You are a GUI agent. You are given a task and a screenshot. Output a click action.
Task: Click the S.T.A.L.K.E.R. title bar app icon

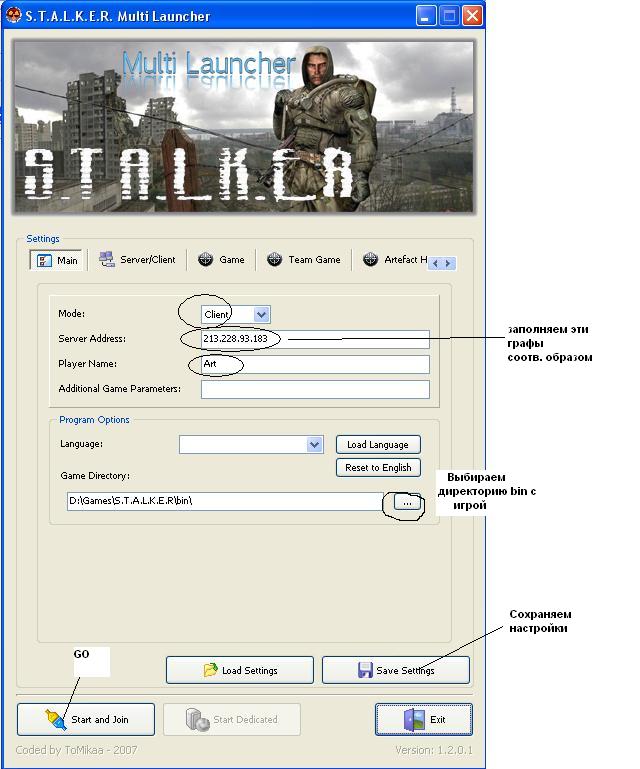[13, 15]
